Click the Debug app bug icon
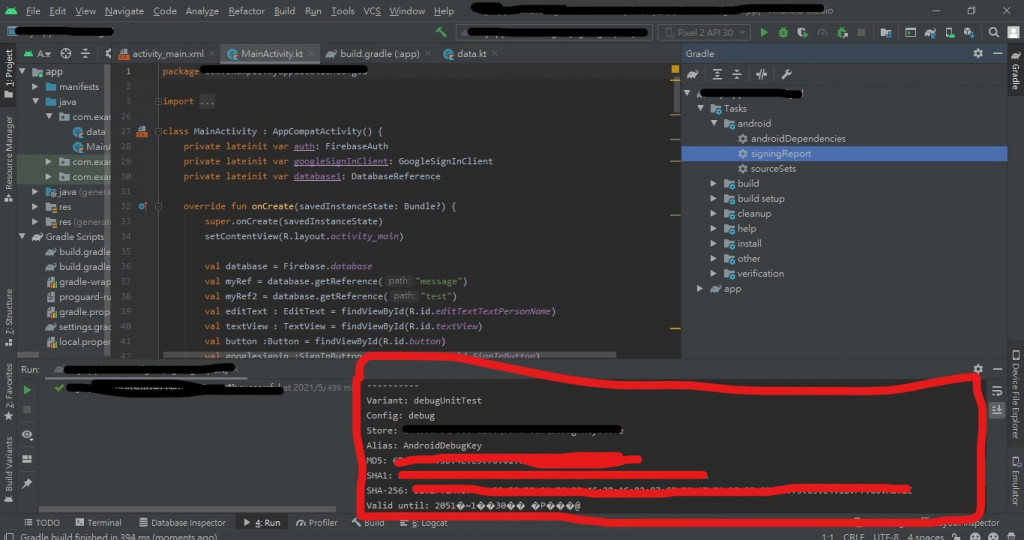The width and height of the screenshot is (1024, 540). (x=783, y=32)
